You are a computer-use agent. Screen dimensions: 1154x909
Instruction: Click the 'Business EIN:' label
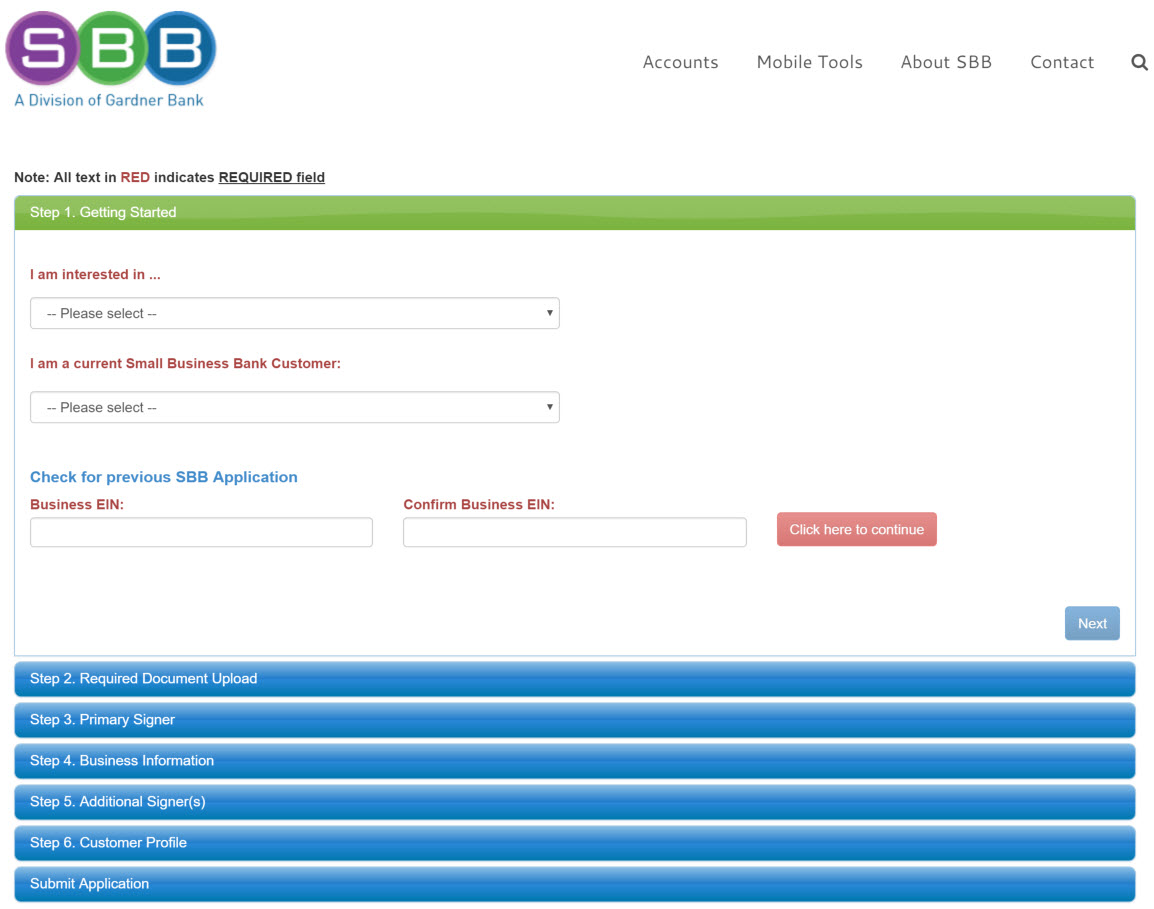point(77,505)
